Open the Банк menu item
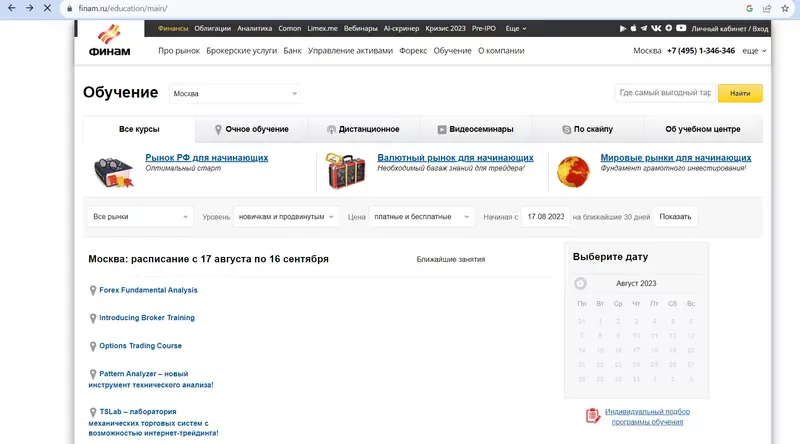The image size is (800, 444). coord(292,51)
